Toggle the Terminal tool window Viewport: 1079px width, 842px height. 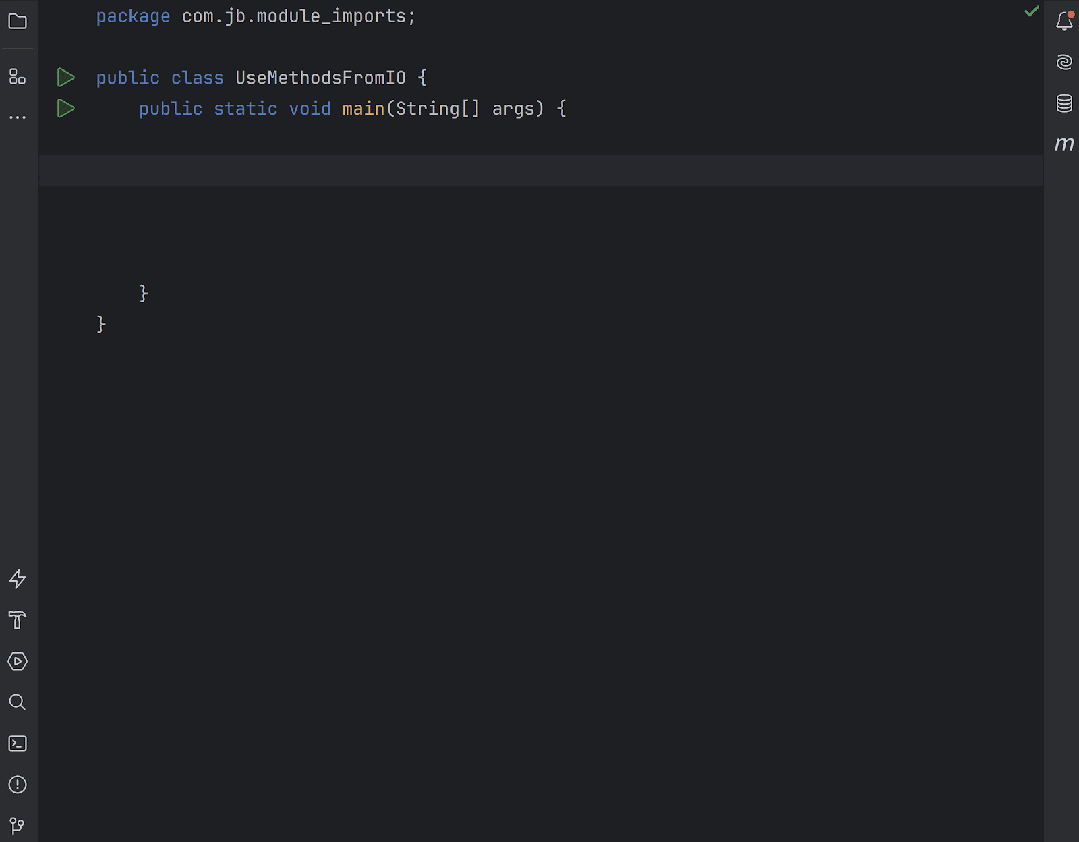[x=17, y=743]
